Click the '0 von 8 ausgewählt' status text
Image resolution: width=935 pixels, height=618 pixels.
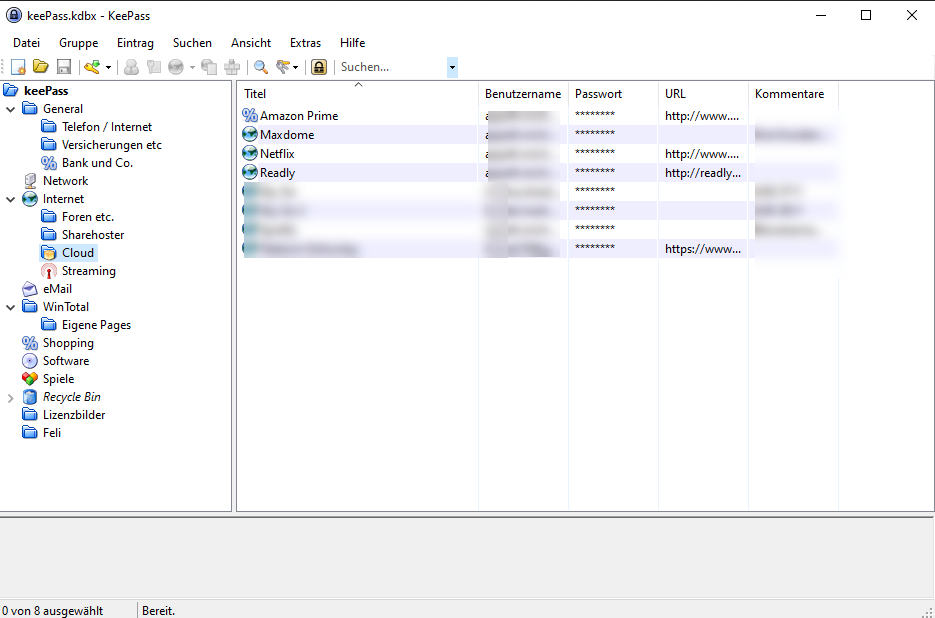(52, 611)
